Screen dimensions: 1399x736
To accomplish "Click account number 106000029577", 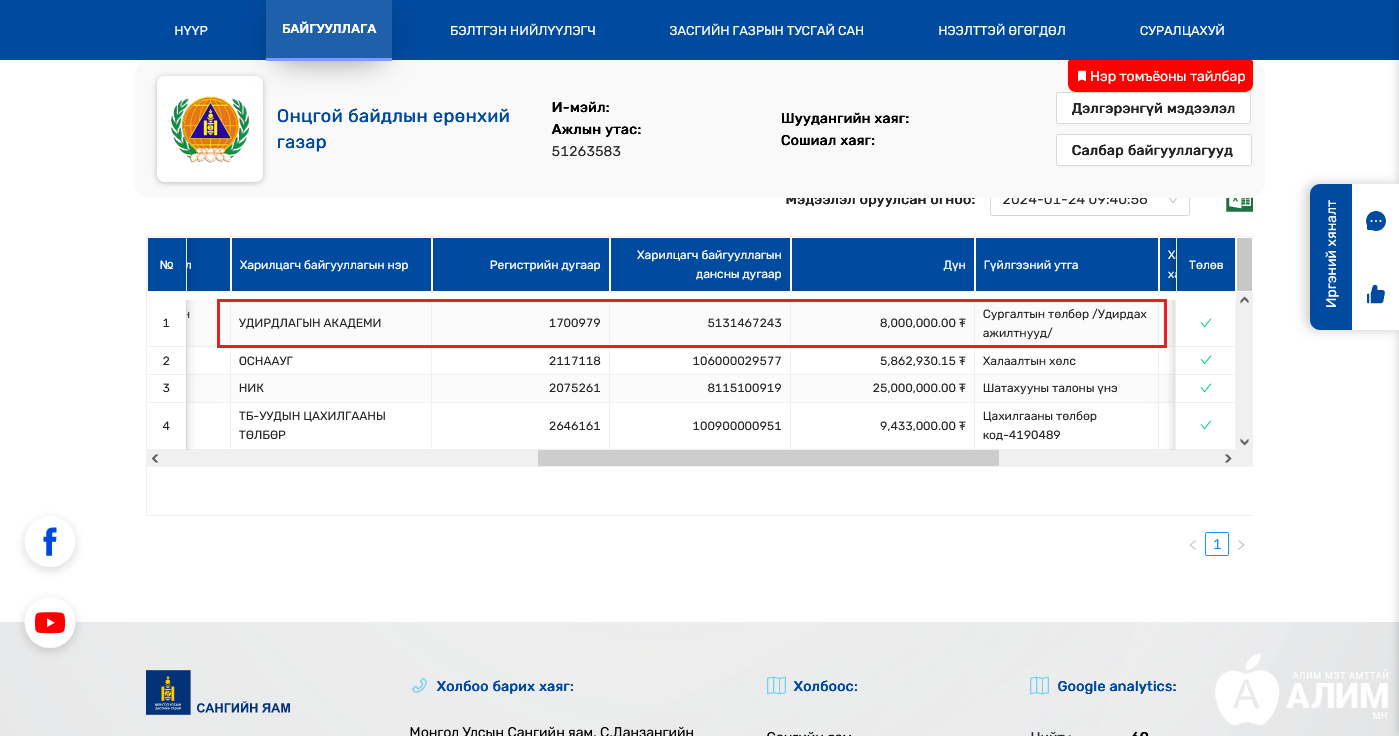I will 737,360.
